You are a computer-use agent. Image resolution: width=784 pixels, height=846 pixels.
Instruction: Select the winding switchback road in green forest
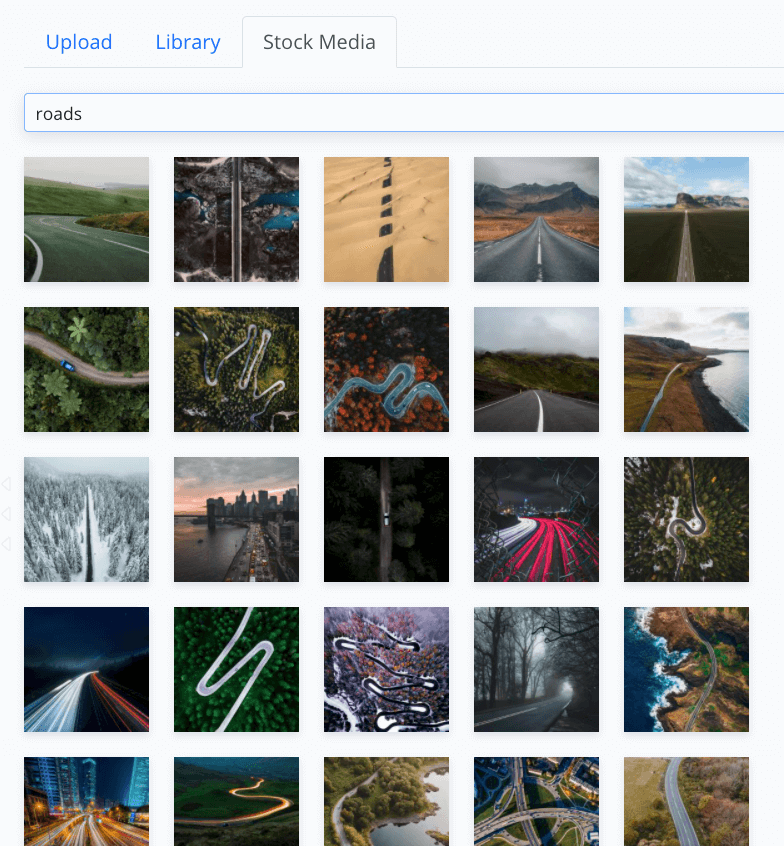pos(236,370)
